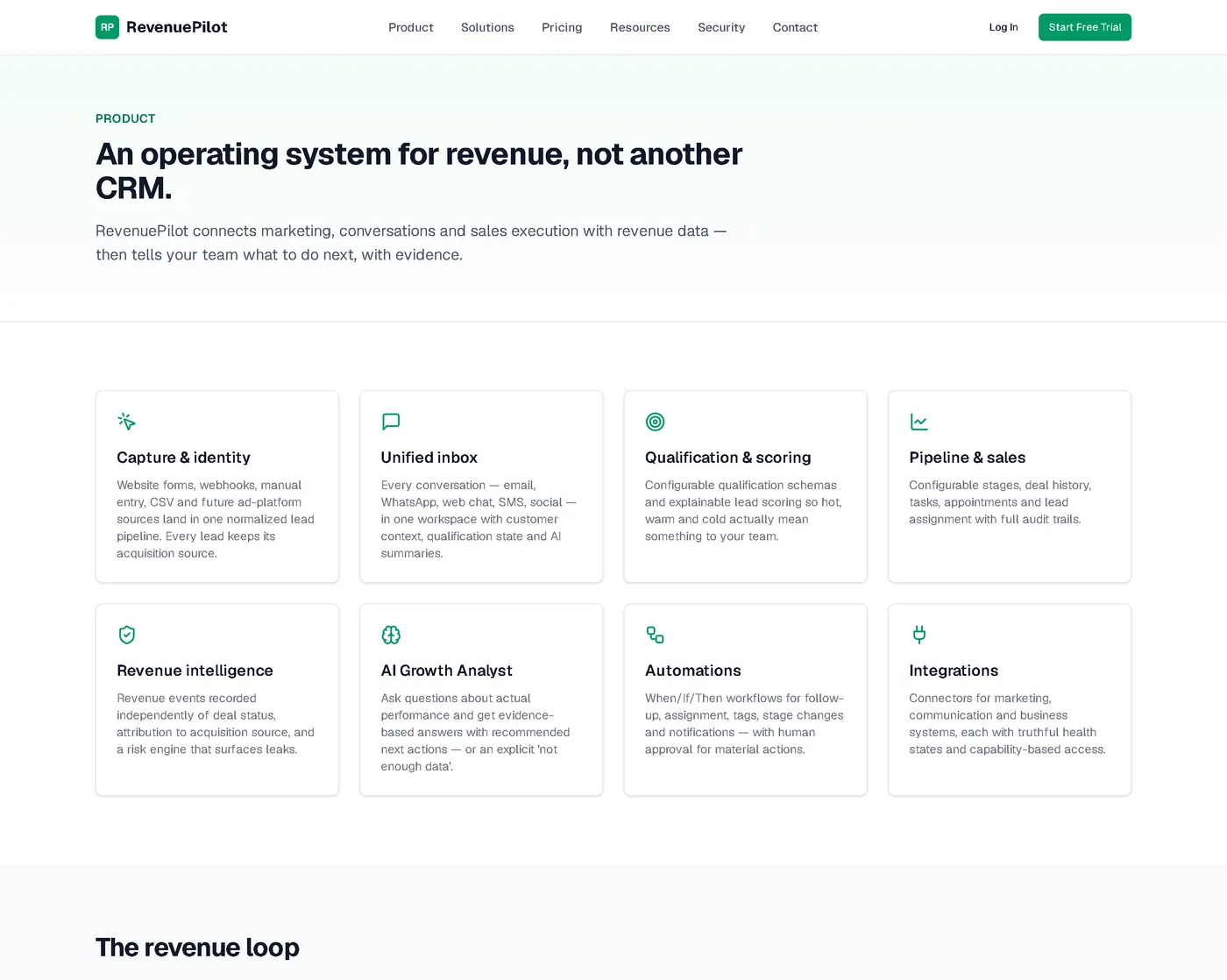Click the Integrations plug icon
The width and height of the screenshot is (1227, 980).
click(919, 635)
